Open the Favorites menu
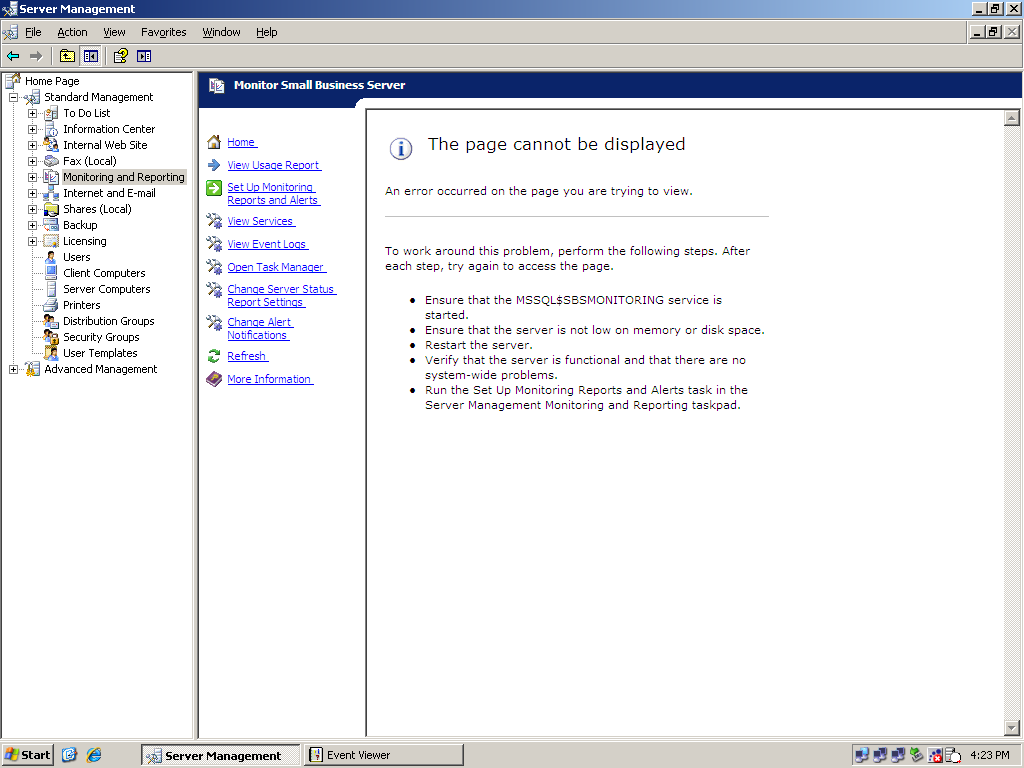The width and height of the screenshot is (1024, 768). pyautogui.click(x=163, y=32)
